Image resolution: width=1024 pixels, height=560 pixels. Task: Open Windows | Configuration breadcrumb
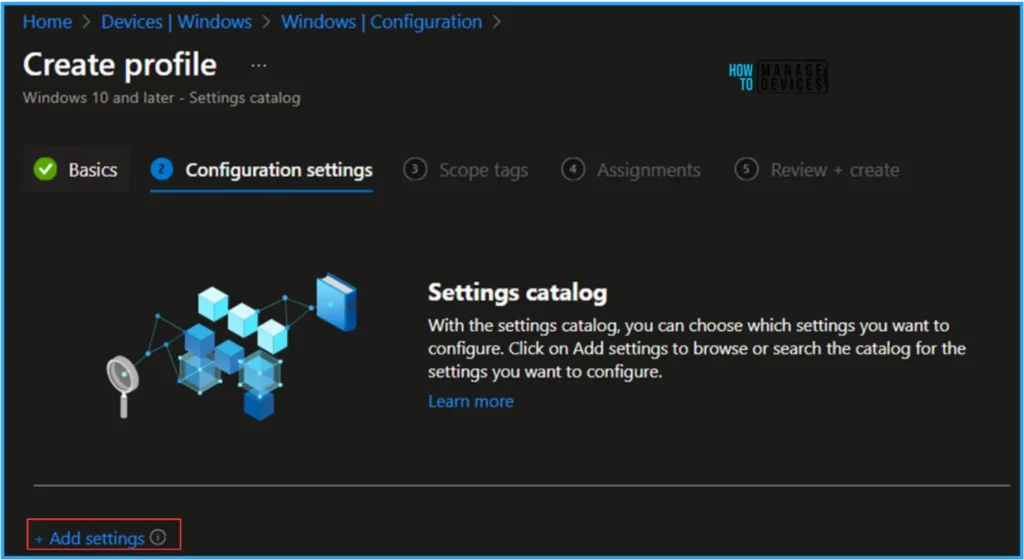pos(381,22)
